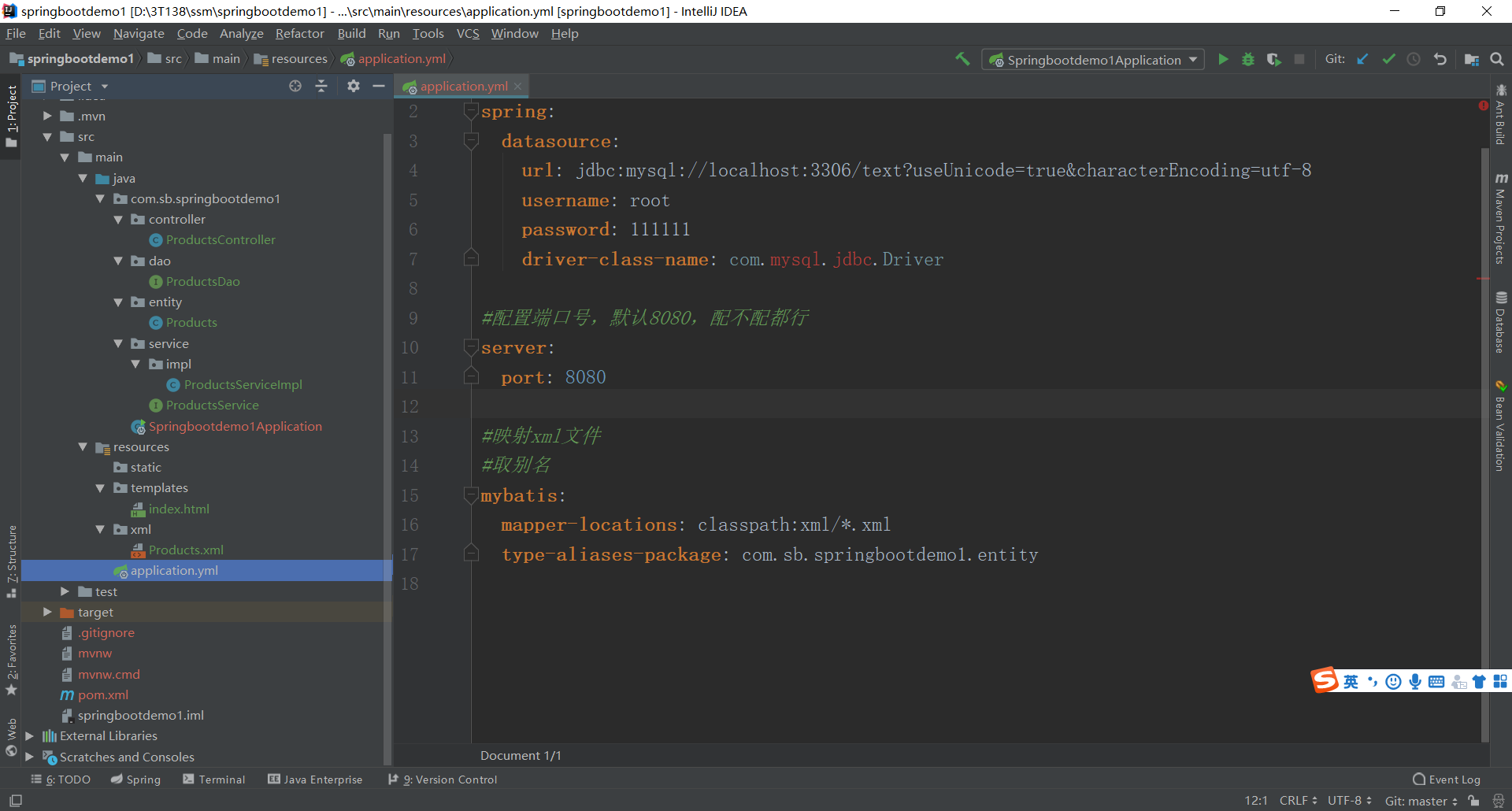Select ProductsController class in project tree

pos(213,239)
